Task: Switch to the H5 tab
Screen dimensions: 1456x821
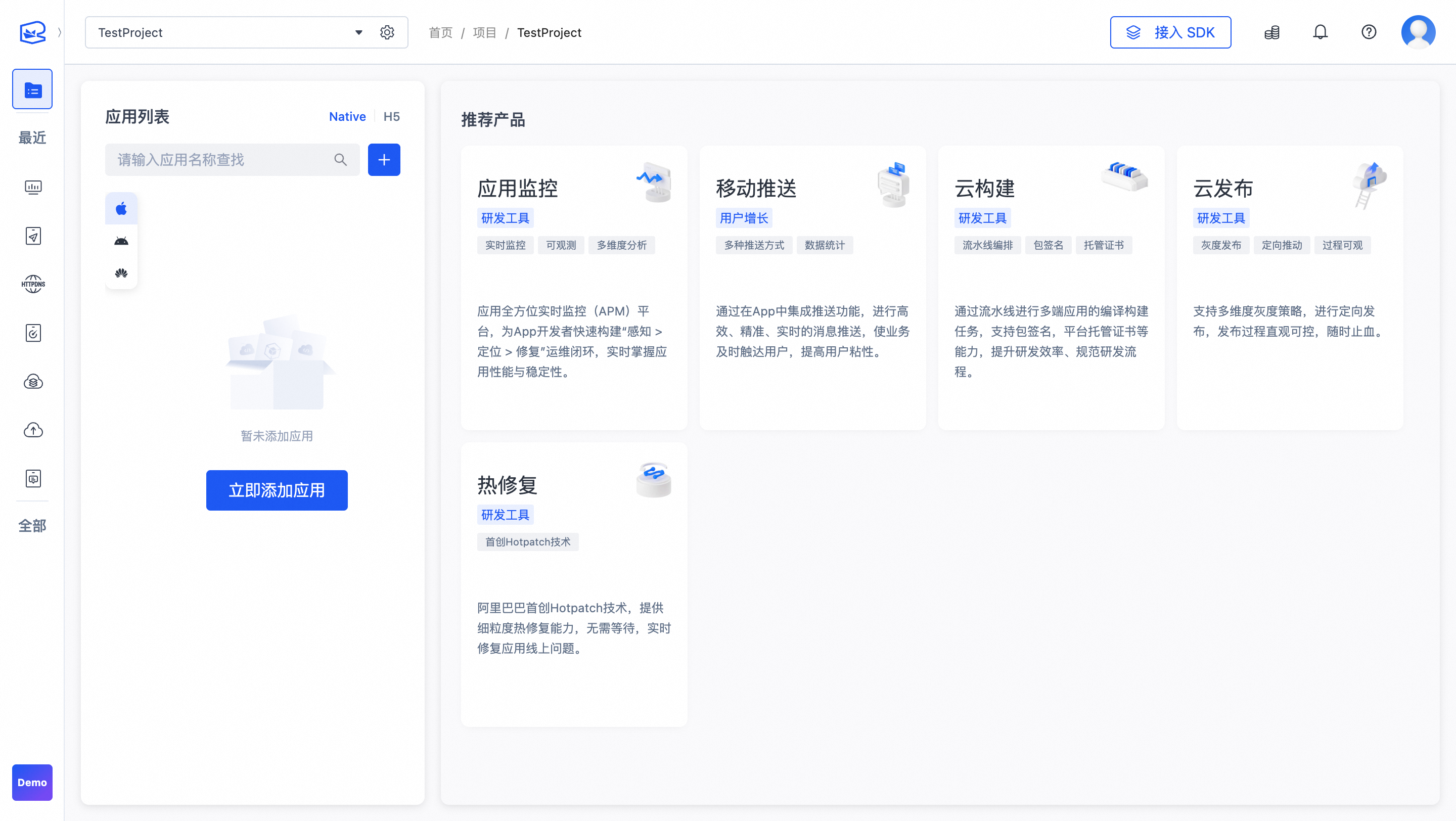Action: (391, 116)
